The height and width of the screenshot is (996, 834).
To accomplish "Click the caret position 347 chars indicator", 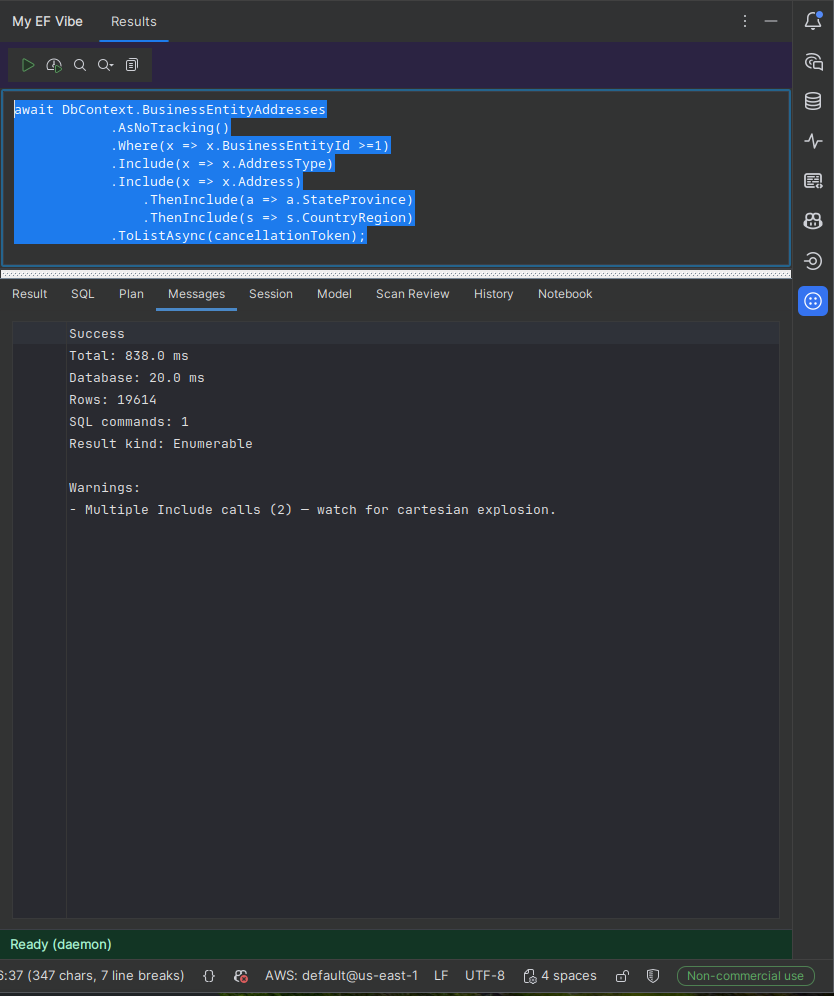I will click(92, 976).
